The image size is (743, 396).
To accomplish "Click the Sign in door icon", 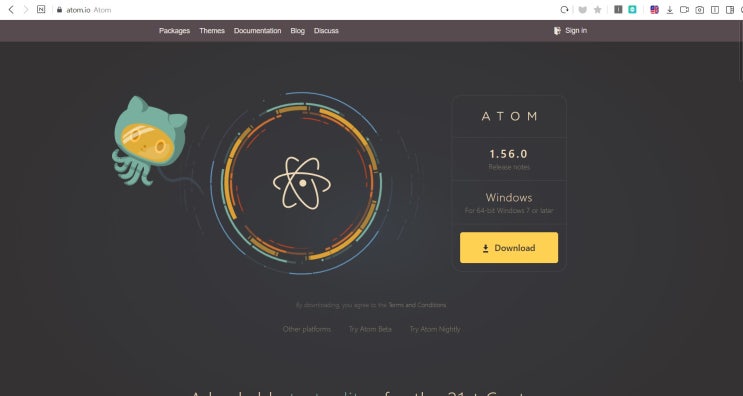I will point(557,30).
